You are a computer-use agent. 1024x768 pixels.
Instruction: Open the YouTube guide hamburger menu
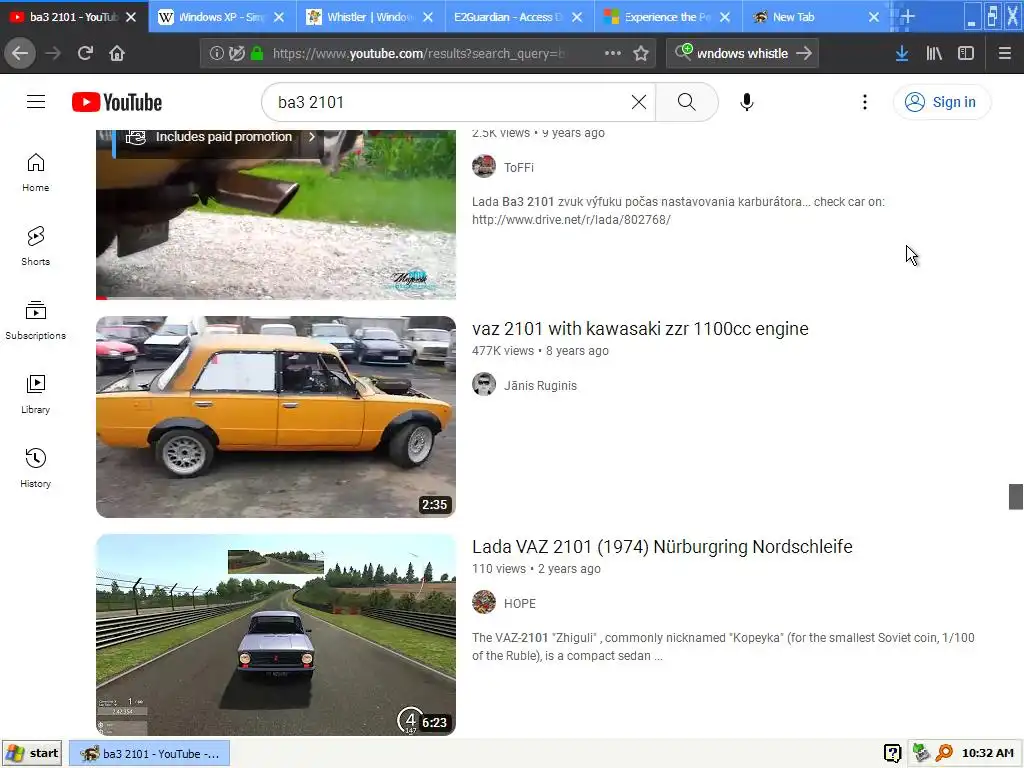[x=36, y=102]
